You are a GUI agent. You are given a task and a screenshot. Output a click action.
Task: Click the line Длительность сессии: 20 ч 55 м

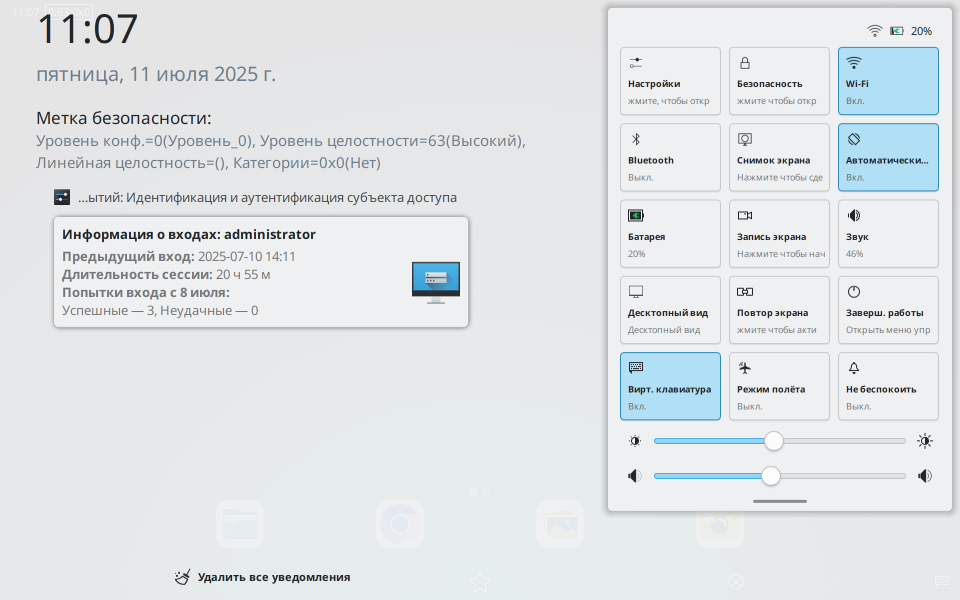(166, 274)
